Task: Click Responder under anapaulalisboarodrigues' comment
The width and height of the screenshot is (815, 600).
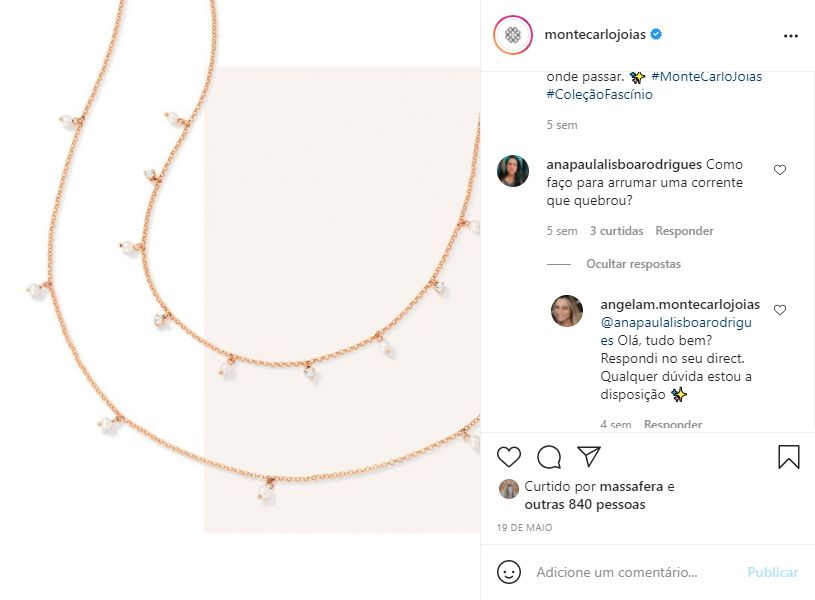Action: [684, 231]
